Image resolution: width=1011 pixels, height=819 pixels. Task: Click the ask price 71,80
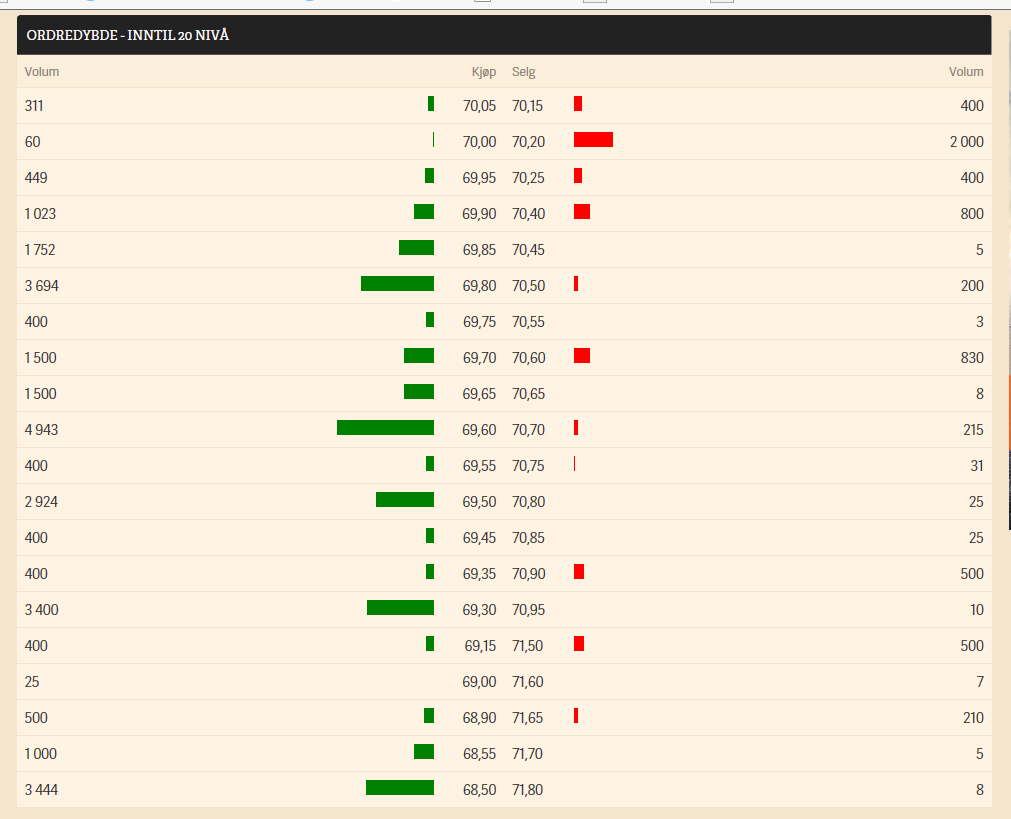click(528, 790)
